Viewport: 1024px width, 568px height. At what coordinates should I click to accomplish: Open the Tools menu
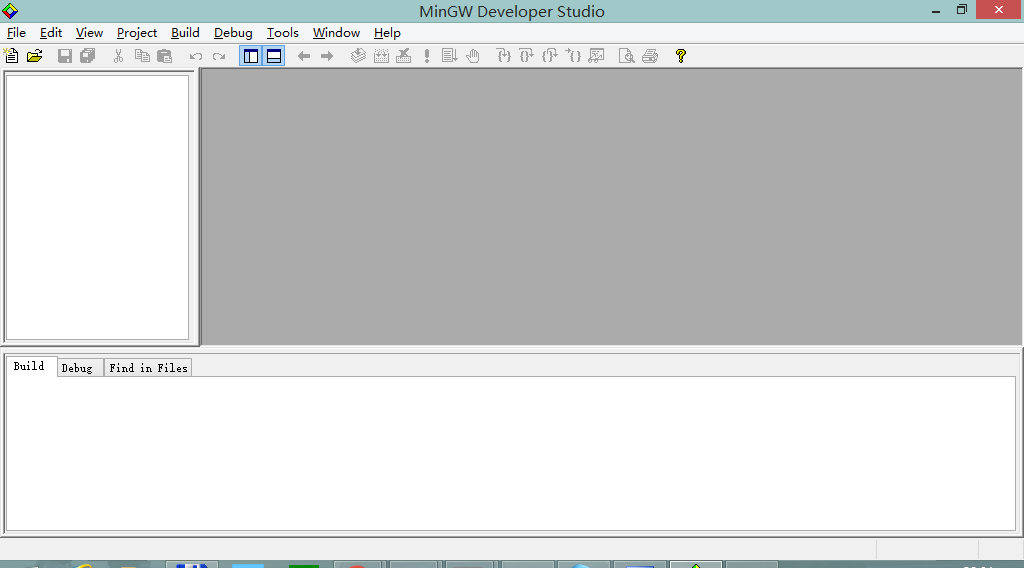[x=282, y=33]
